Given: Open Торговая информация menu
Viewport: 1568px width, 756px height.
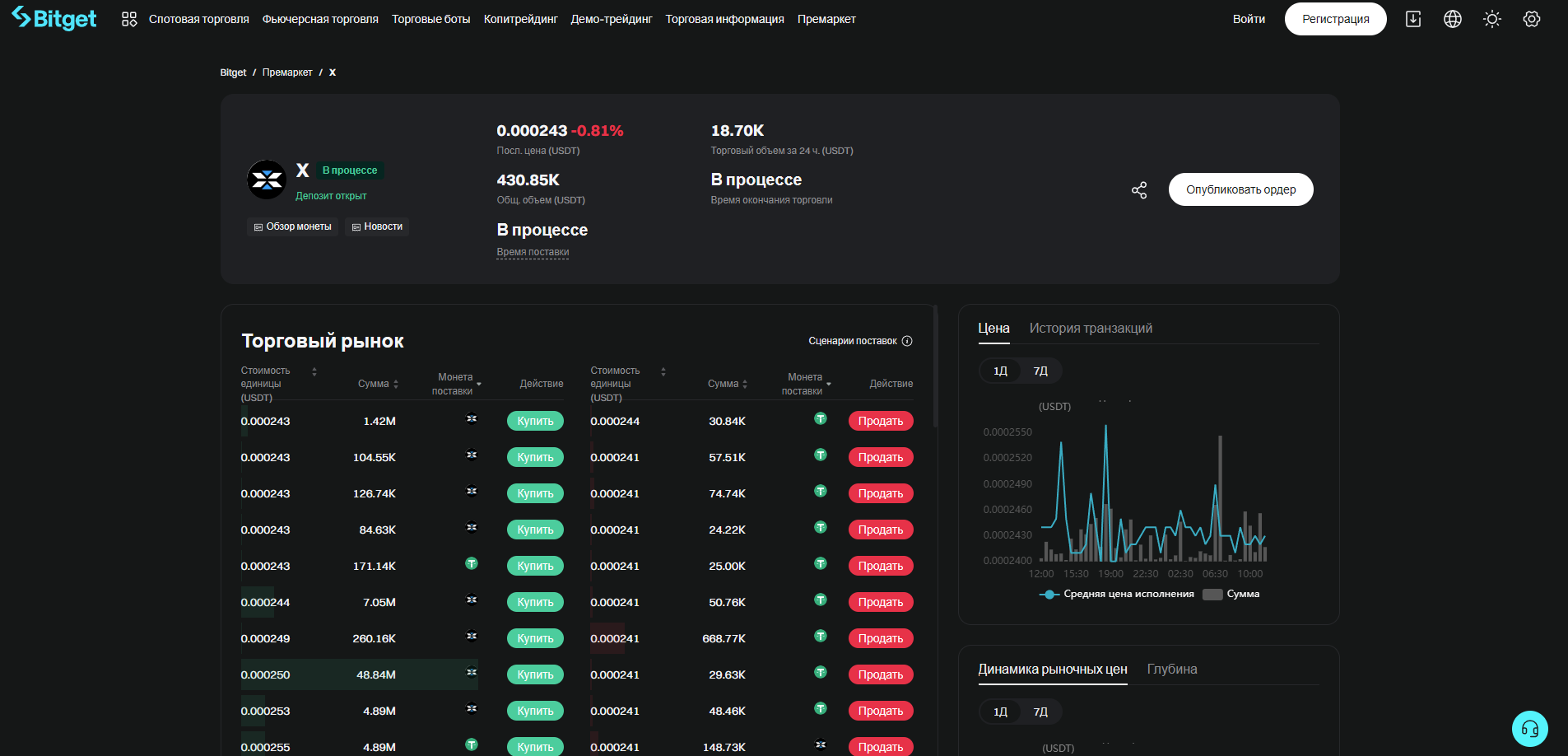Looking at the screenshot, I should (x=725, y=19).
